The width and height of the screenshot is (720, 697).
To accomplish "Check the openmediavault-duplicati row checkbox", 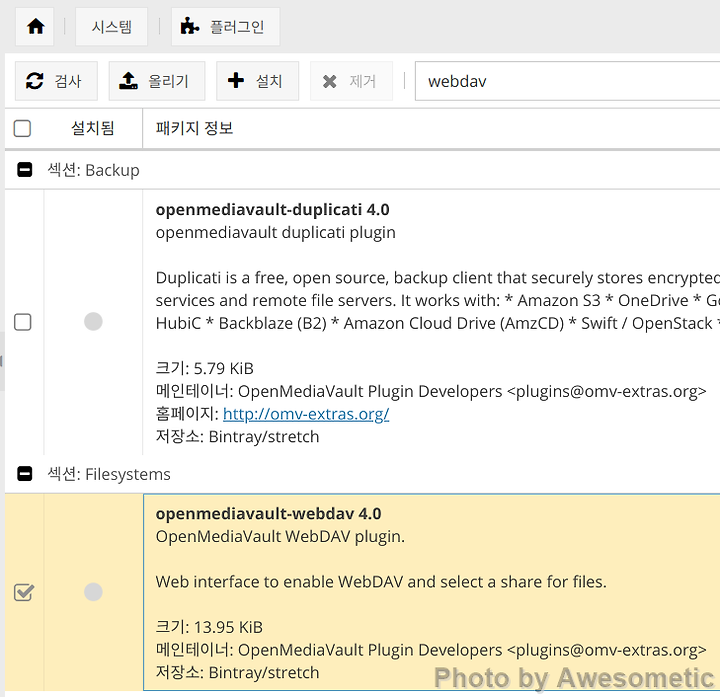I will point(22,322).
